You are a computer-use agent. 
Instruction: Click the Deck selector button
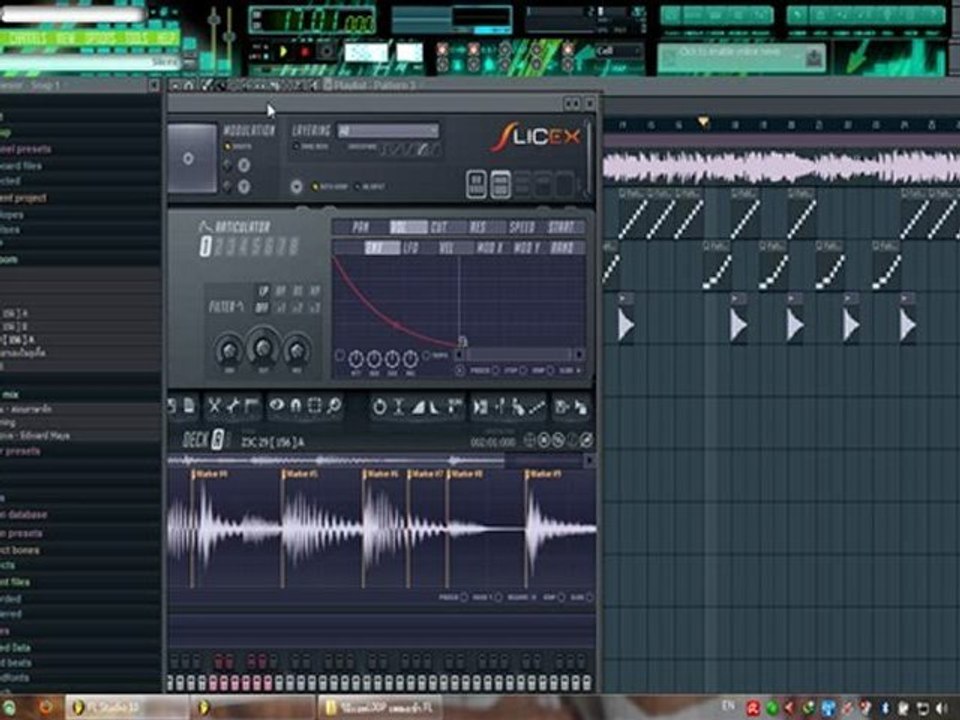coord(218,440)
